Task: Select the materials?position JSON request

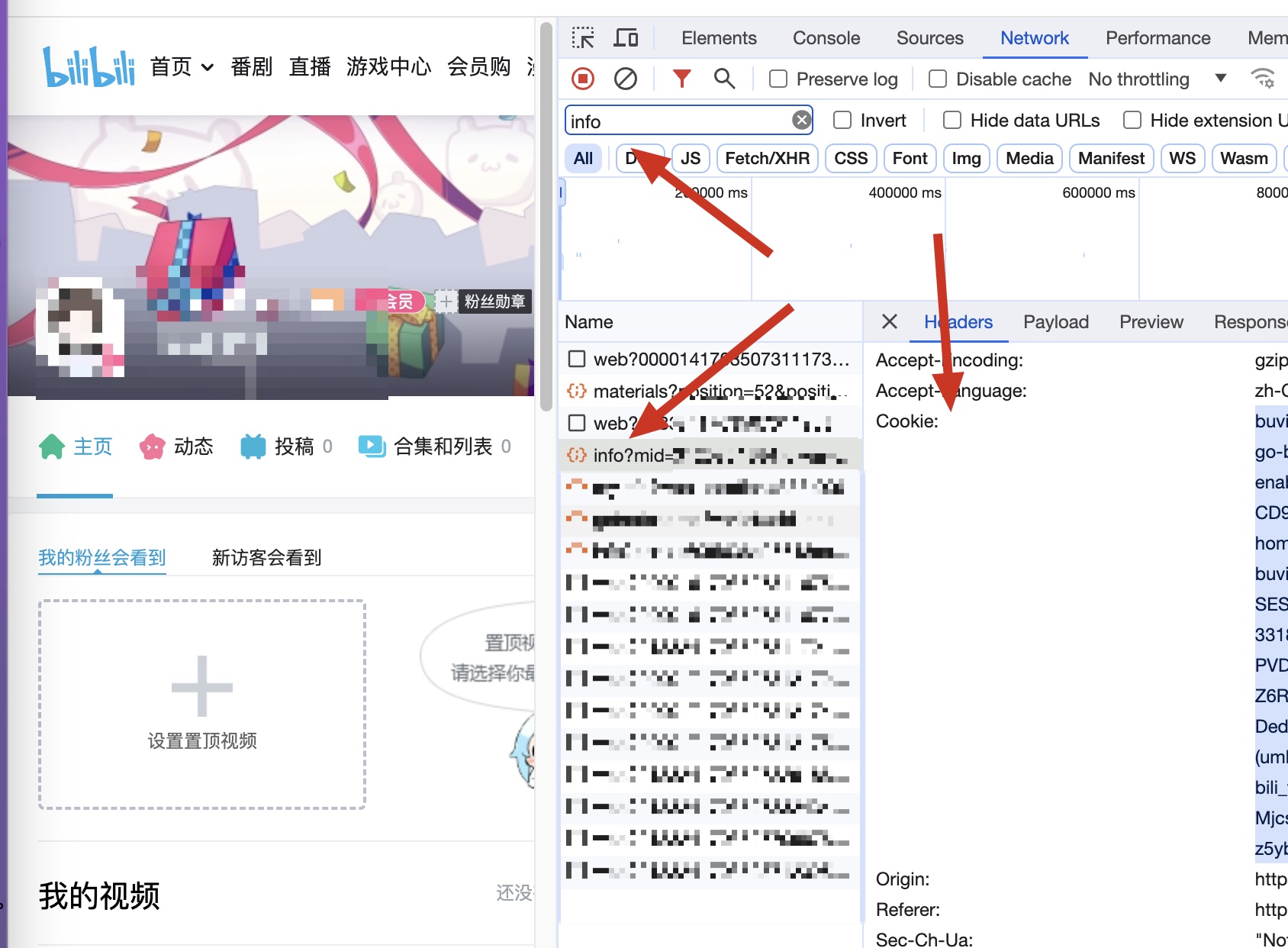Action: tap(709, 391)
